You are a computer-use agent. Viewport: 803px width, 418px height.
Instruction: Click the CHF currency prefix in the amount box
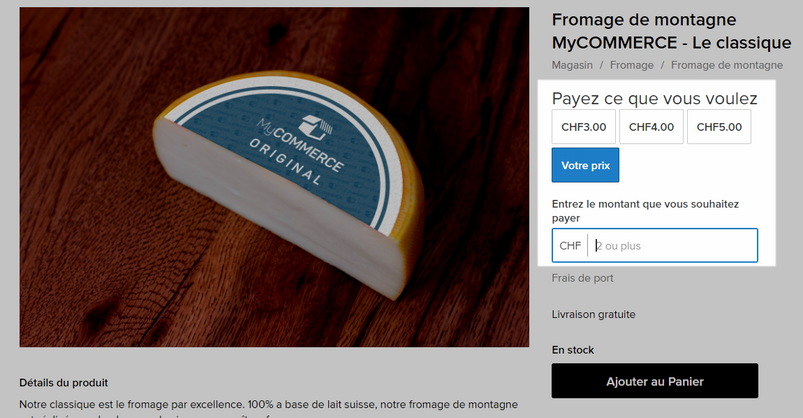570,246
